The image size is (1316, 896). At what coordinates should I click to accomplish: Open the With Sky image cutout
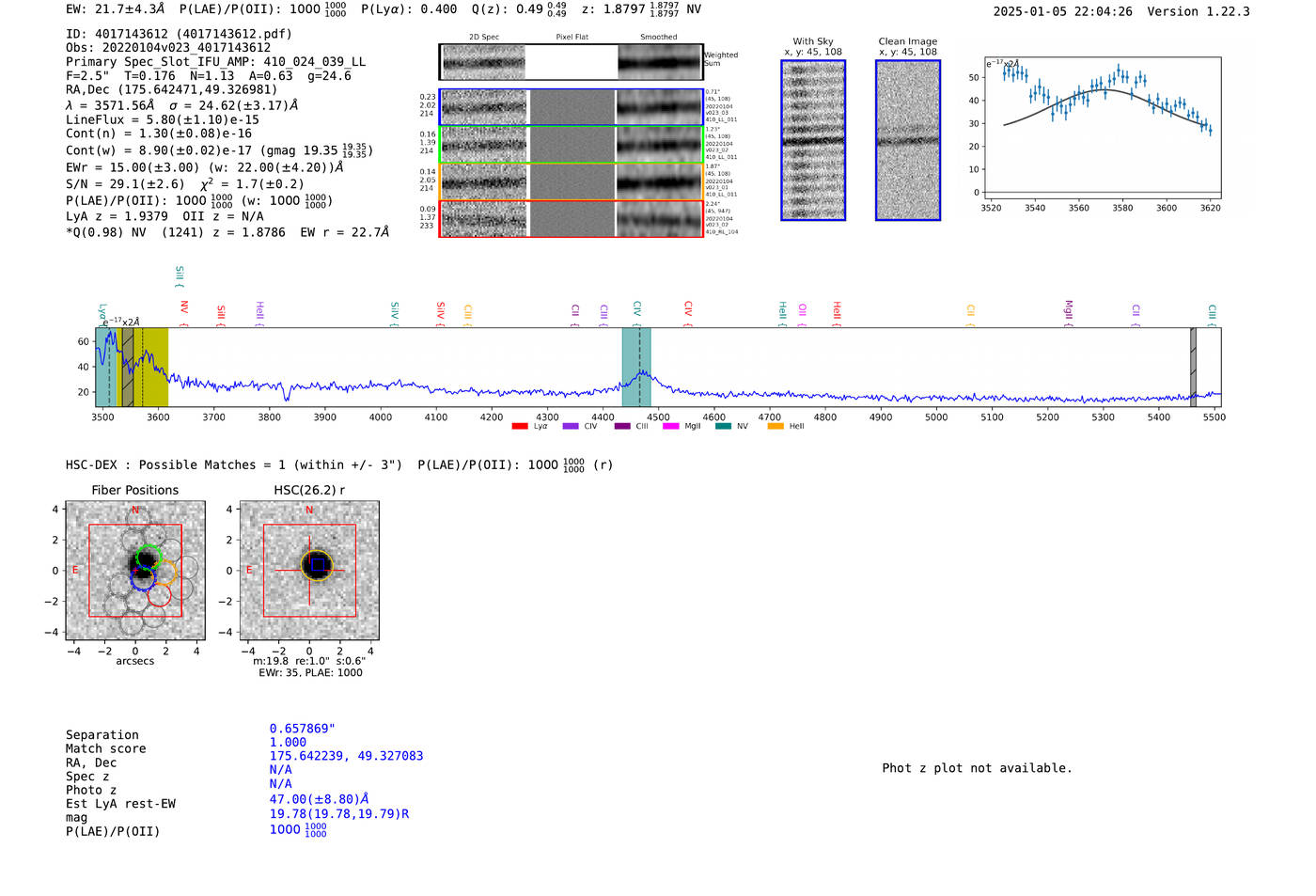click(x=813, y=140)
